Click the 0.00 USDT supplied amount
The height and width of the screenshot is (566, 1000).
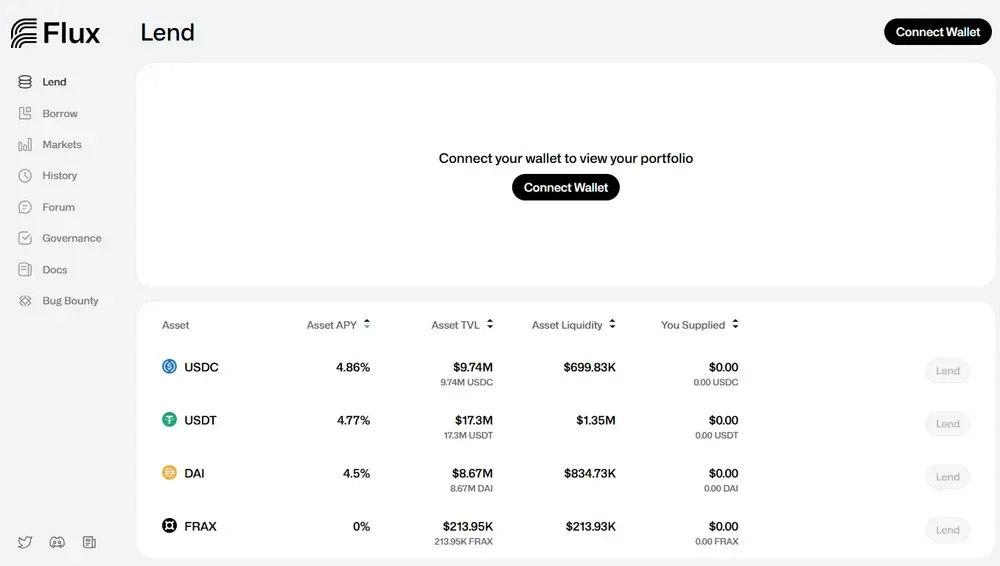tap(717, 435)
